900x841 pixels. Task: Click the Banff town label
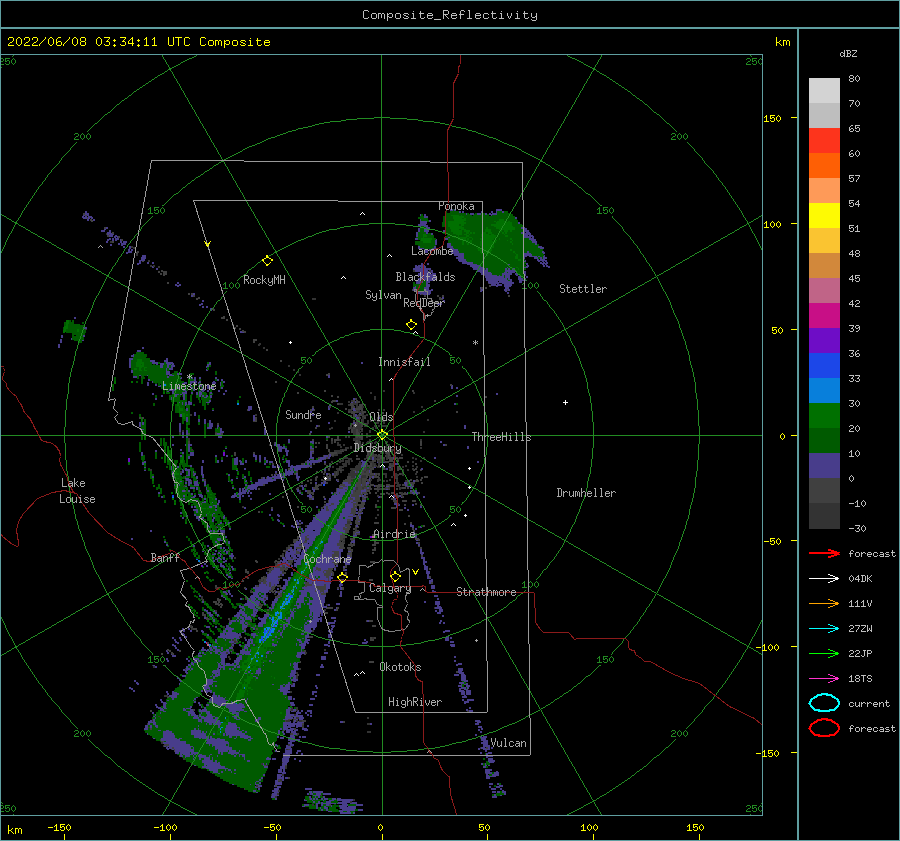pyautogui.click(x=165, y=557)
